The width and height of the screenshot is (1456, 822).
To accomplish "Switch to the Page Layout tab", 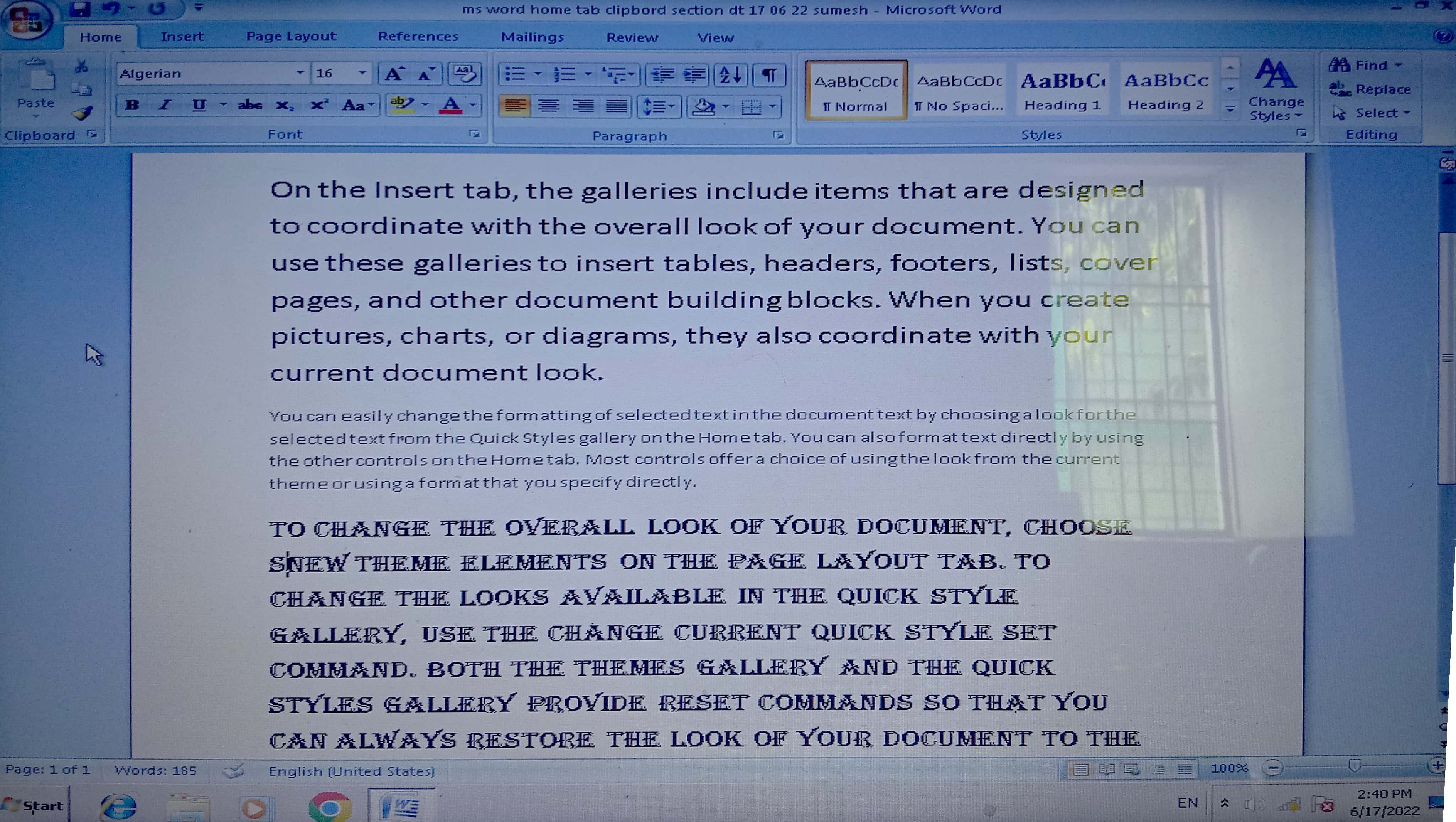I will pos(291,37).
